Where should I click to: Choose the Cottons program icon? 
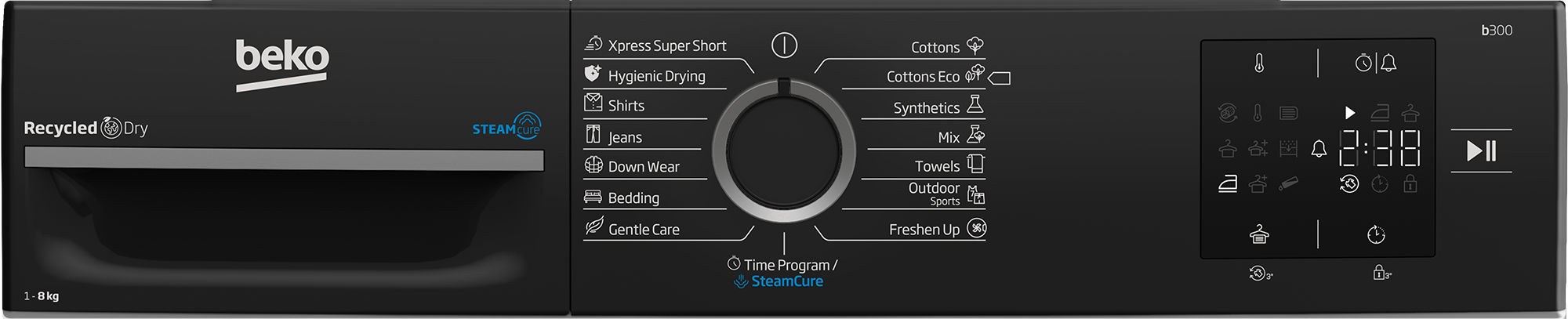pyautogui.click(x=975, y=45)
